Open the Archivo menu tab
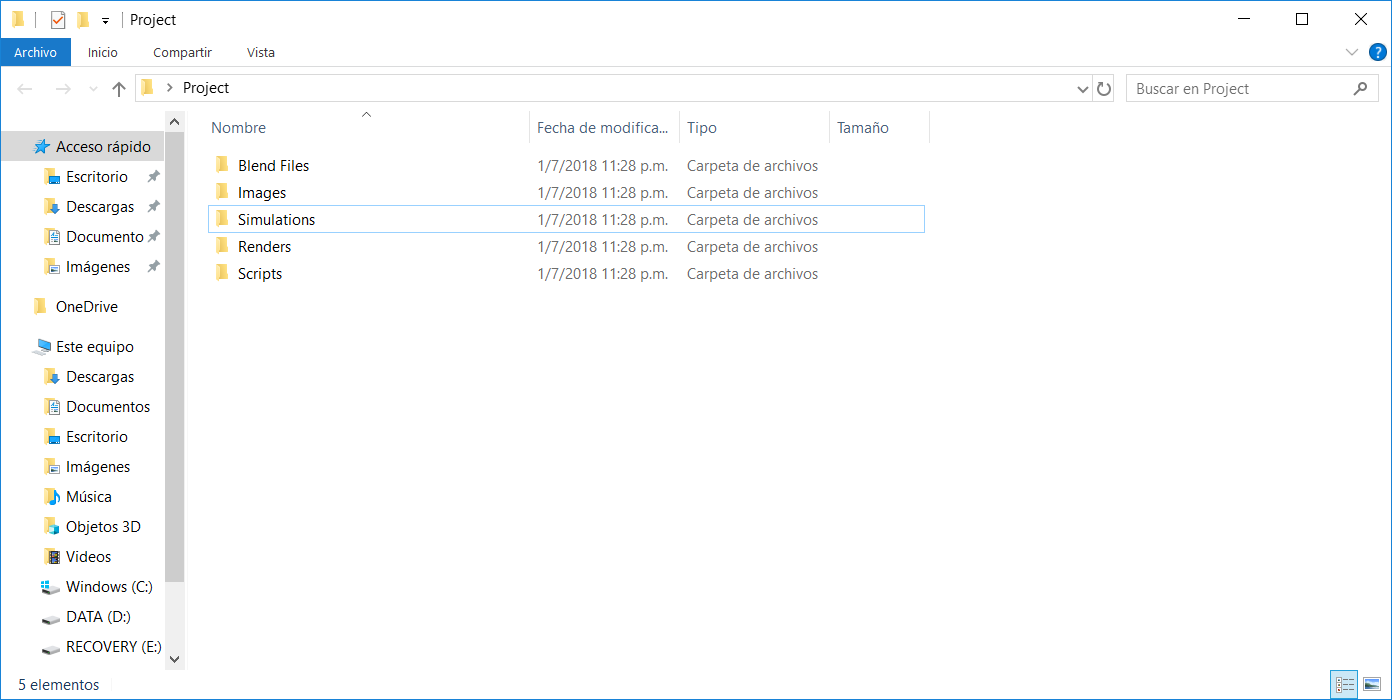The image size is (1392, 700). (36, 52)
